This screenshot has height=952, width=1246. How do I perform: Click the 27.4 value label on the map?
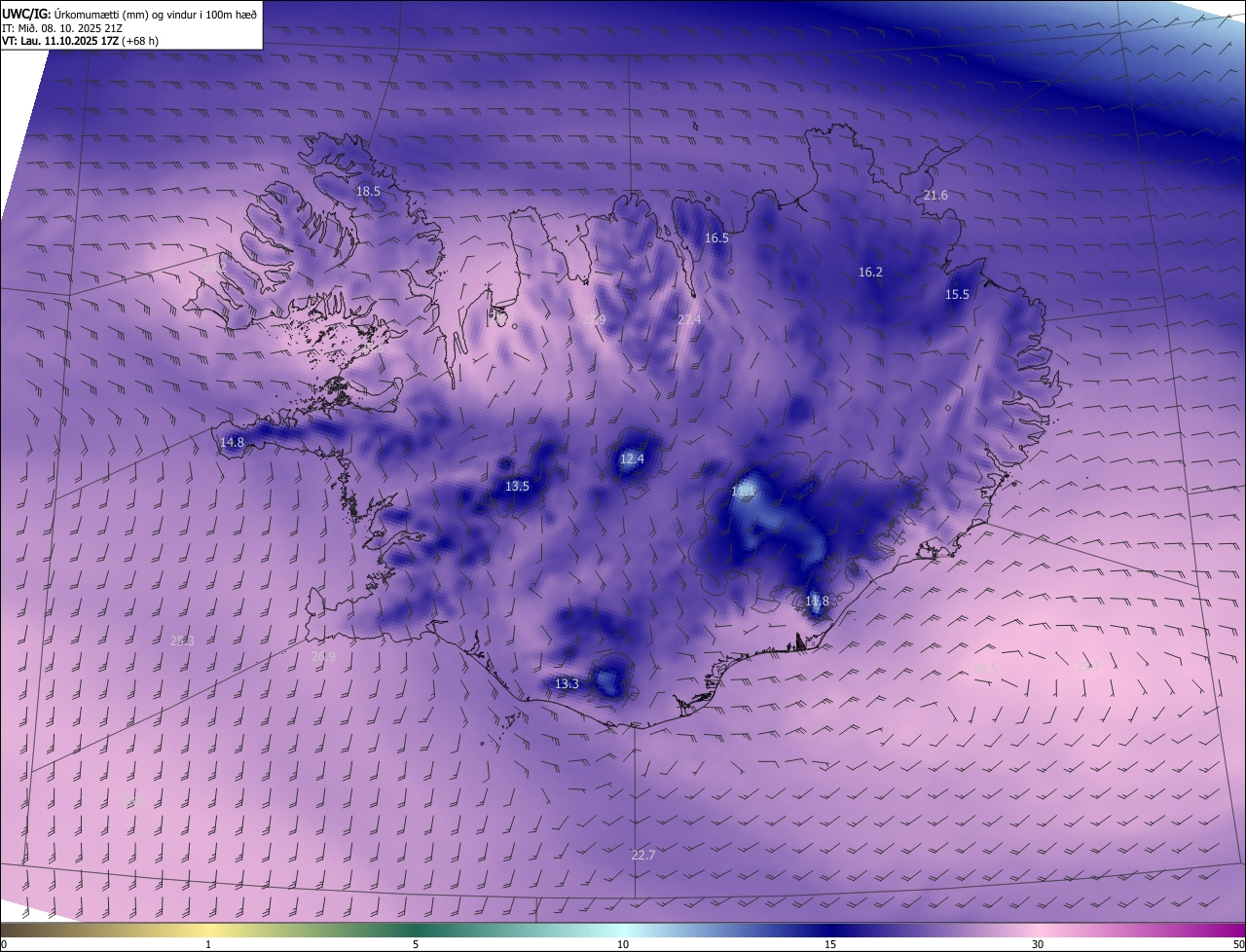[689, 319]
